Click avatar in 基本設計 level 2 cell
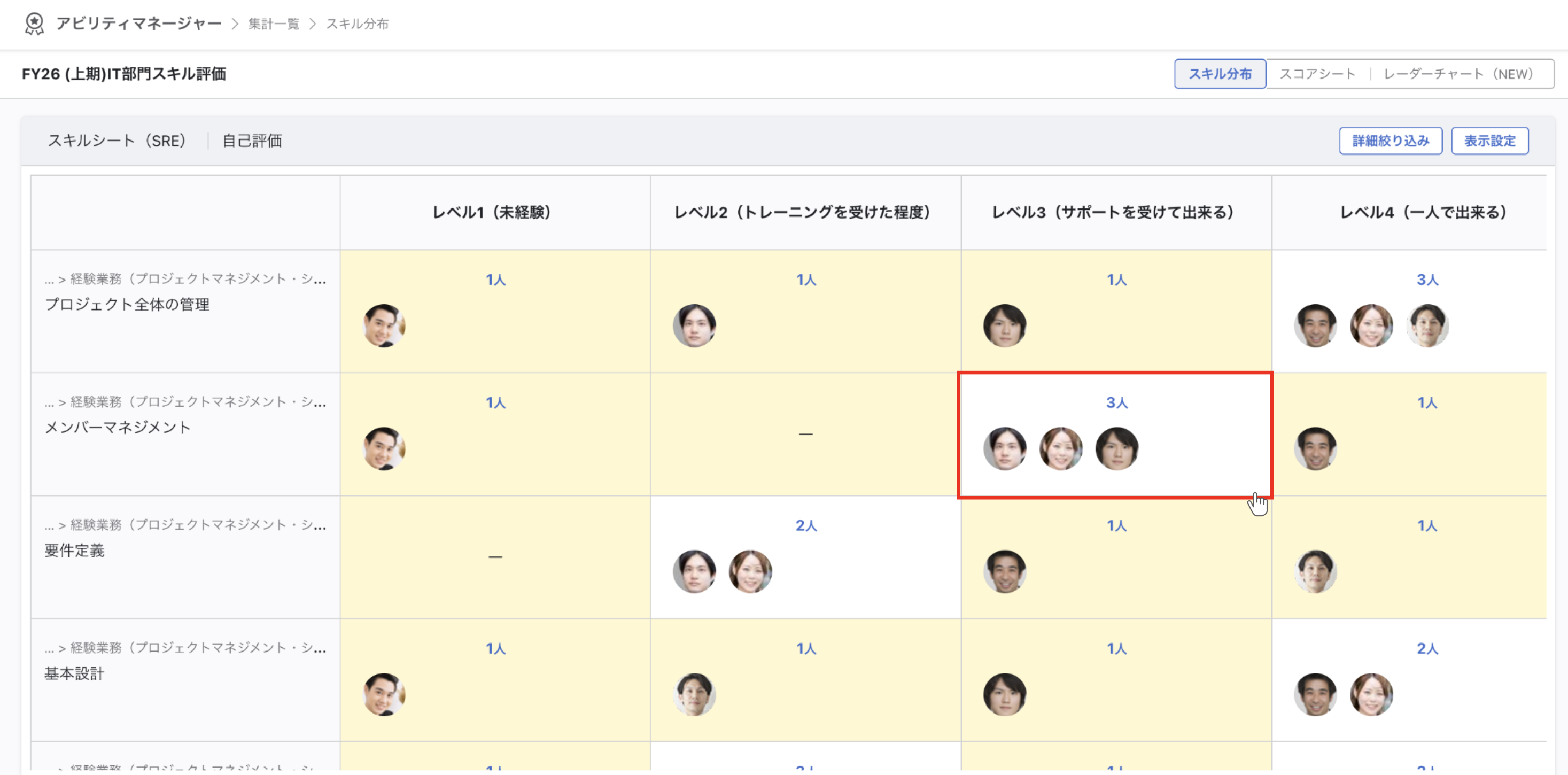Viewport: 1568px width, 775px height. point(695,695)
